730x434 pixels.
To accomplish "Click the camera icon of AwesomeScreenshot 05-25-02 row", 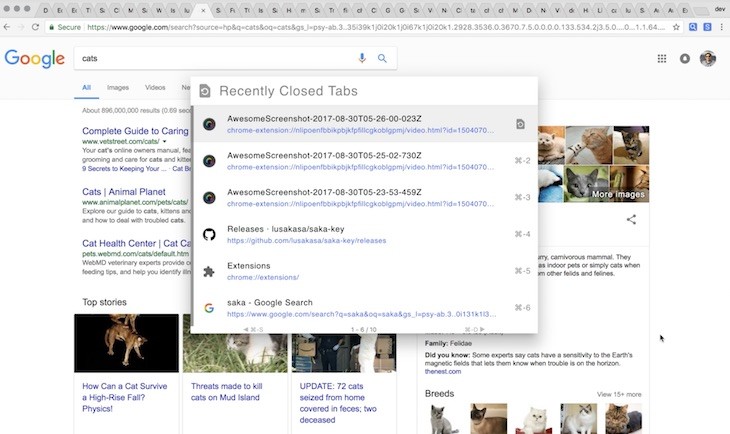I will click(209, 161).
